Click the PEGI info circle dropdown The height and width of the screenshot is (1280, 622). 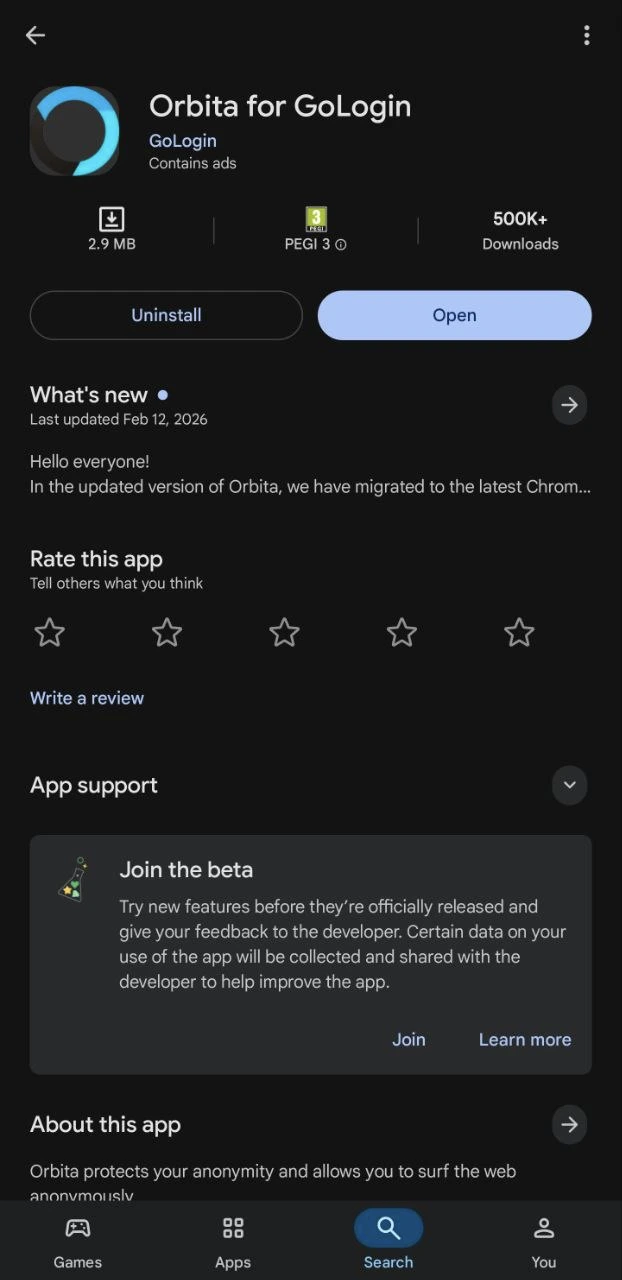(x=341, y=244)
